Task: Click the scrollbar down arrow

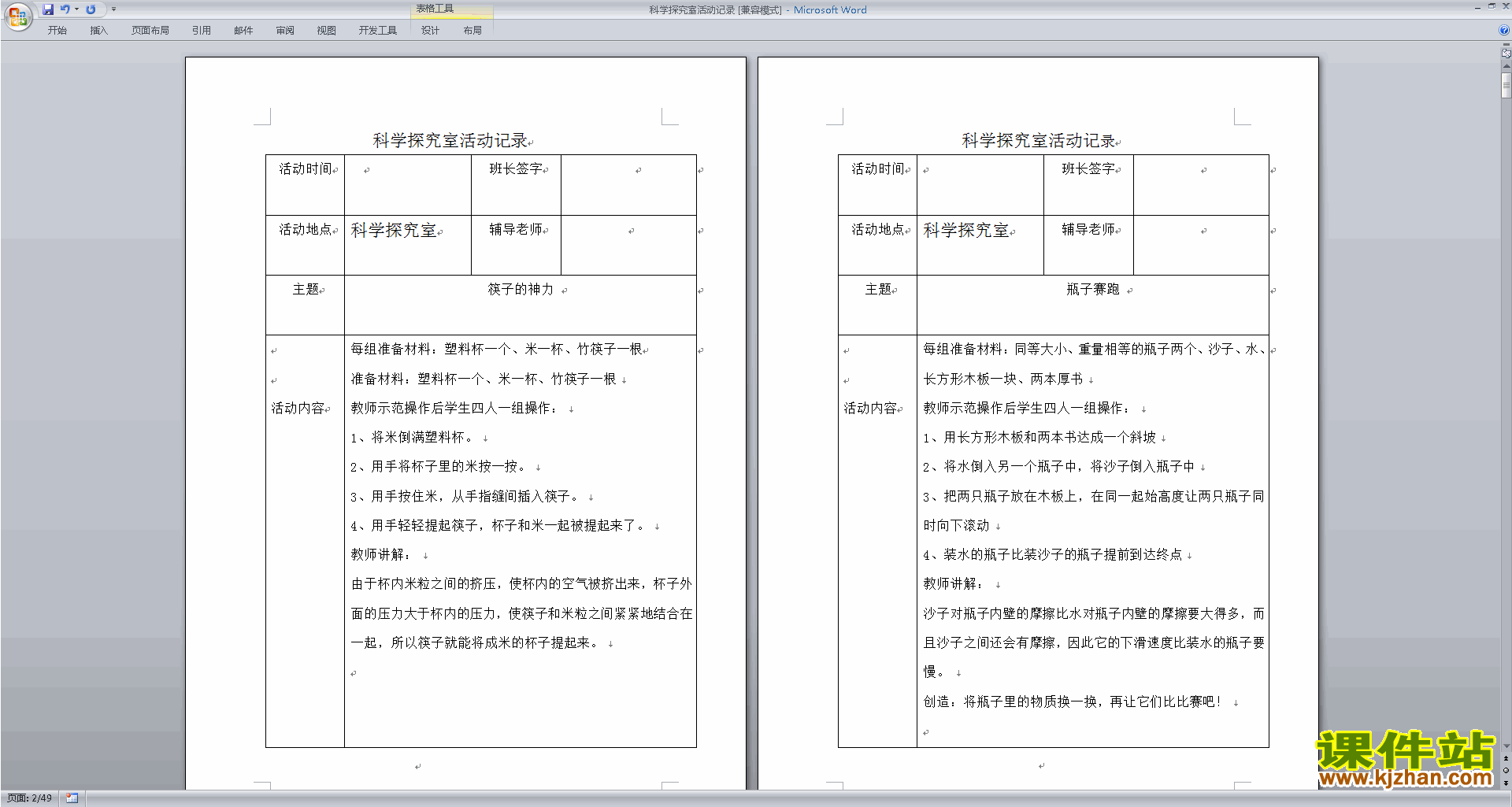Action: pyautogui.click(x=1506, y=746)
